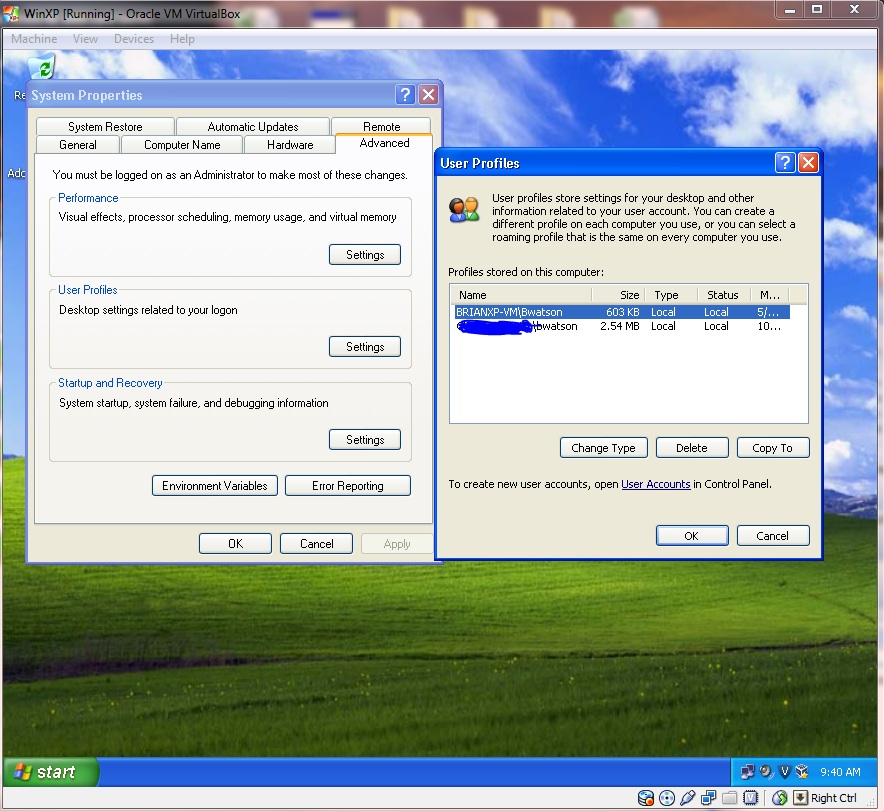
Task: Click the volume speaker icon in system tray
Action: point(764,772)
